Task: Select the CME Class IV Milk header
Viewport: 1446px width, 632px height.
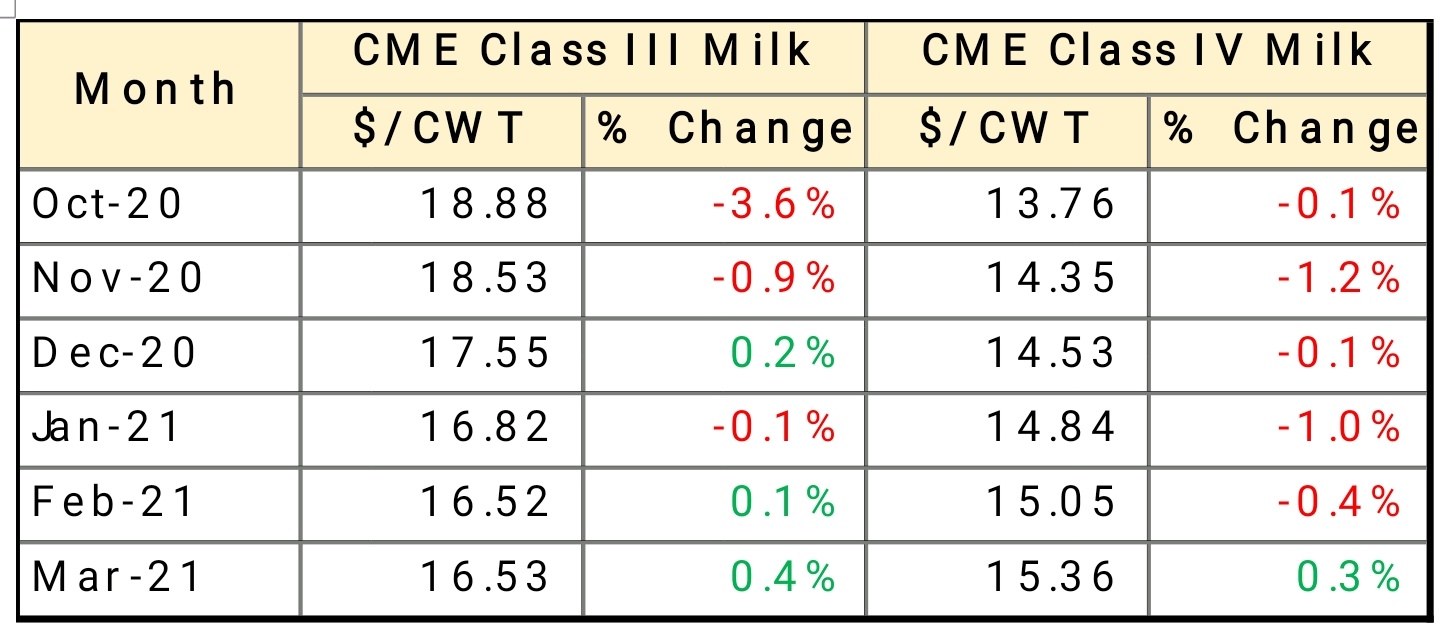Action: tap(1146, 51)
